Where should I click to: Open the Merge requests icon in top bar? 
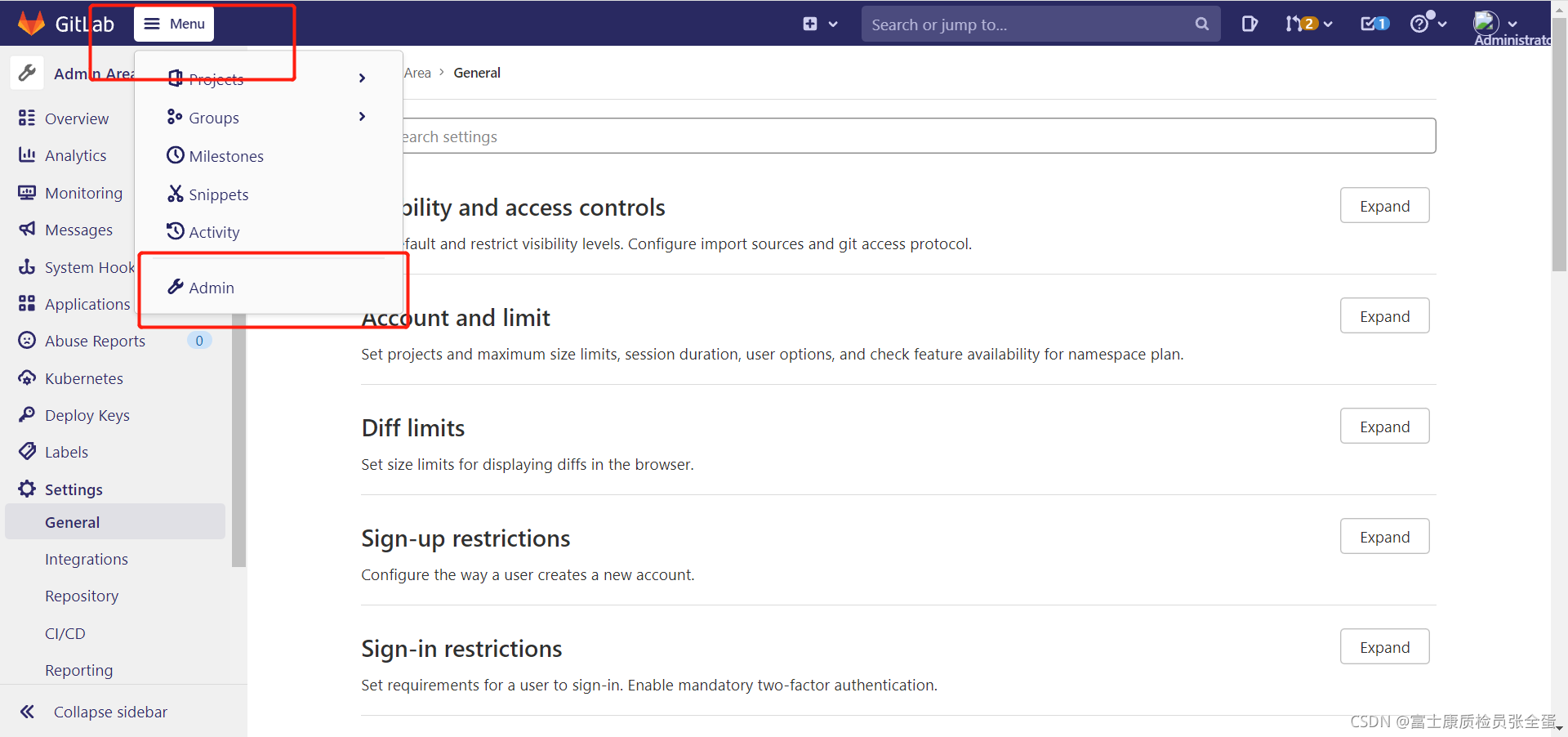click(x=1302, y=24)
